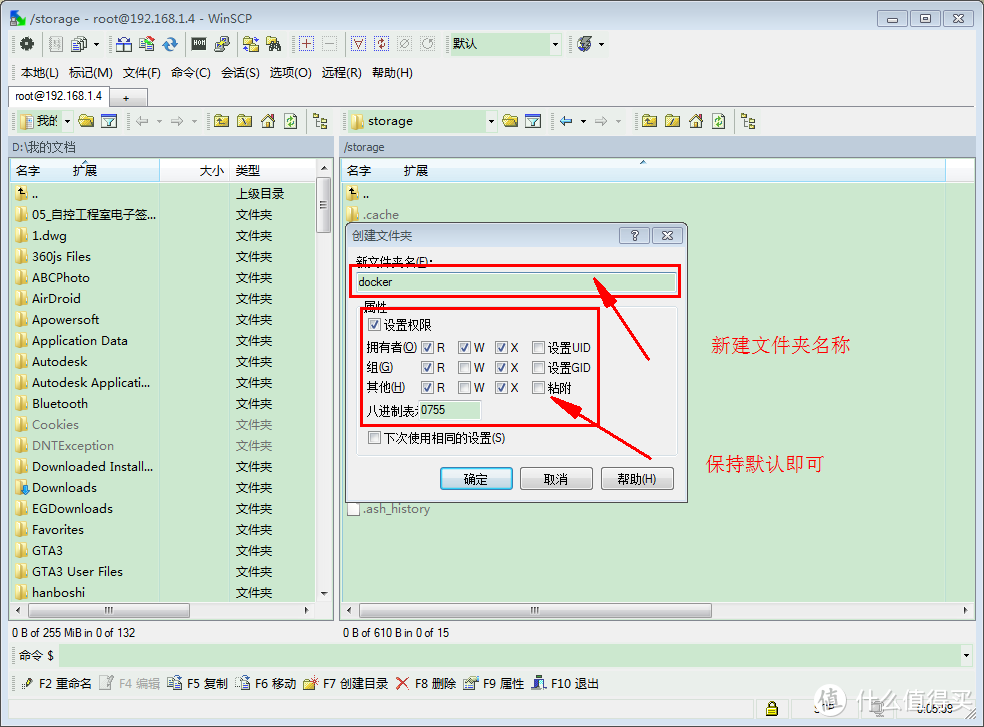Click the find files binoculars icon
Viewport: 984px width, 727px height.
pos(274,44)
